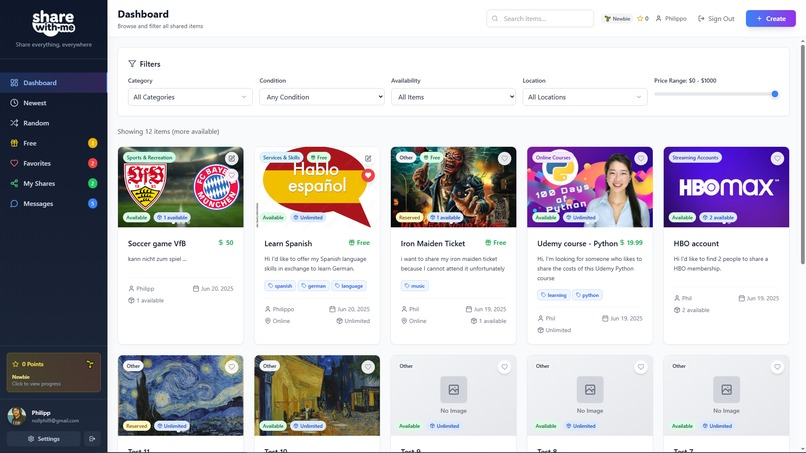Click the 2 available badge on HBO card
Image resolution: width=806 pixels, height=453 pixels.
click(x=718, y=218)
